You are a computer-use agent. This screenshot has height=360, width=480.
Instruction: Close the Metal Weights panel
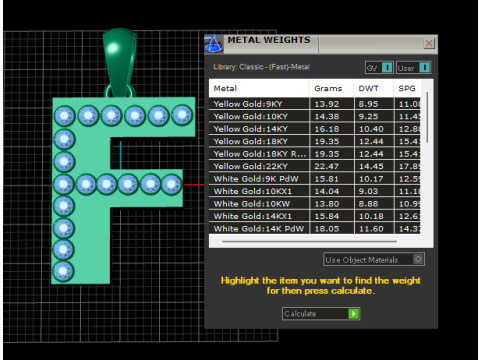coord(429,43)
